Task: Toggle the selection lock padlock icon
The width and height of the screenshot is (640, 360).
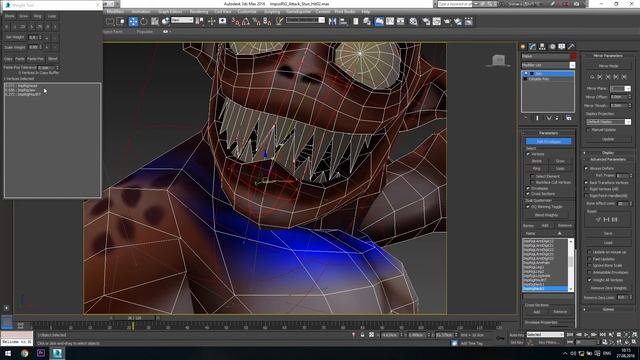Action: coord(362,335)
